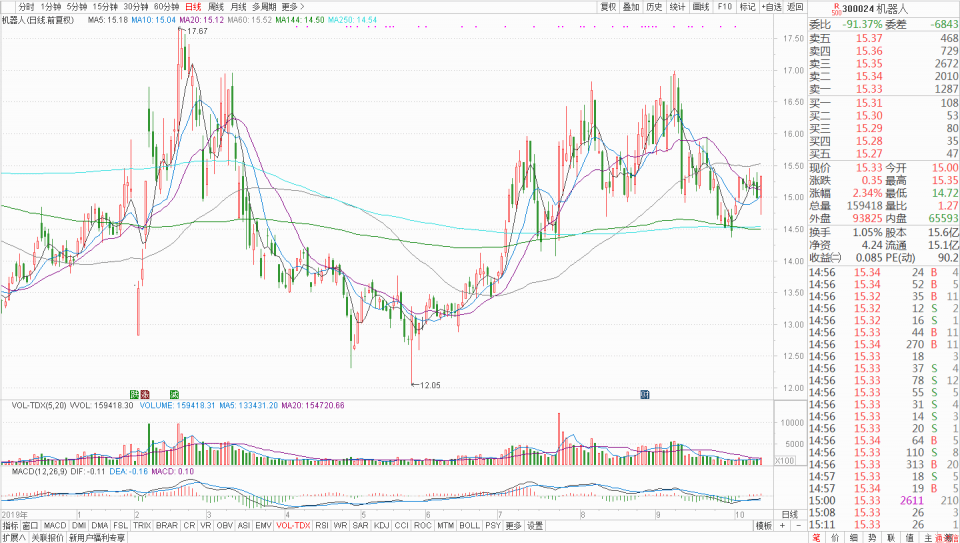Click the minus zoom-out button beside 模板

pyautogui.click(x=797, y=525)
